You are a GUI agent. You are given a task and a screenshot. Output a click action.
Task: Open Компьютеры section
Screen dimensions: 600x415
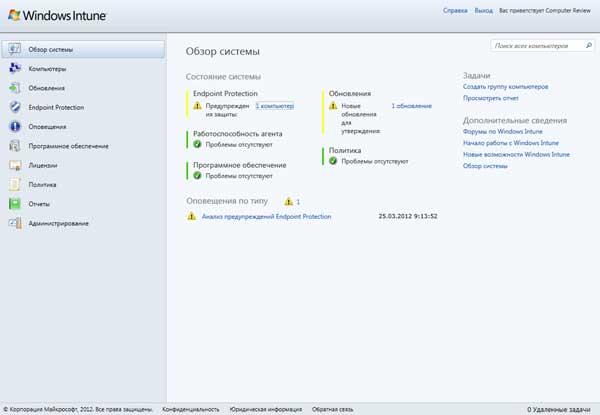[47, 69]
